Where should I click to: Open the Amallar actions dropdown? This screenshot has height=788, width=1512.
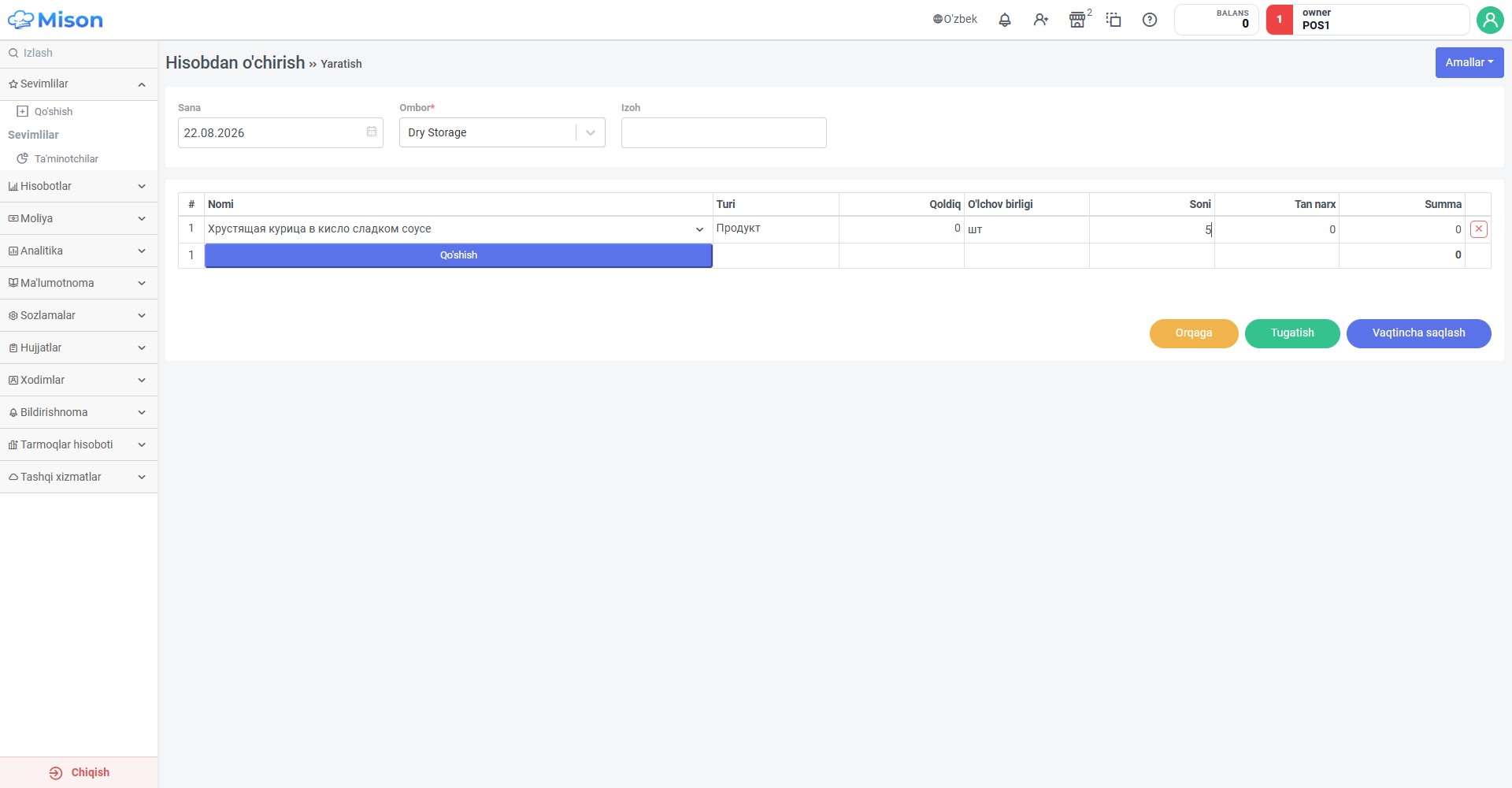tap(1469, 62)
